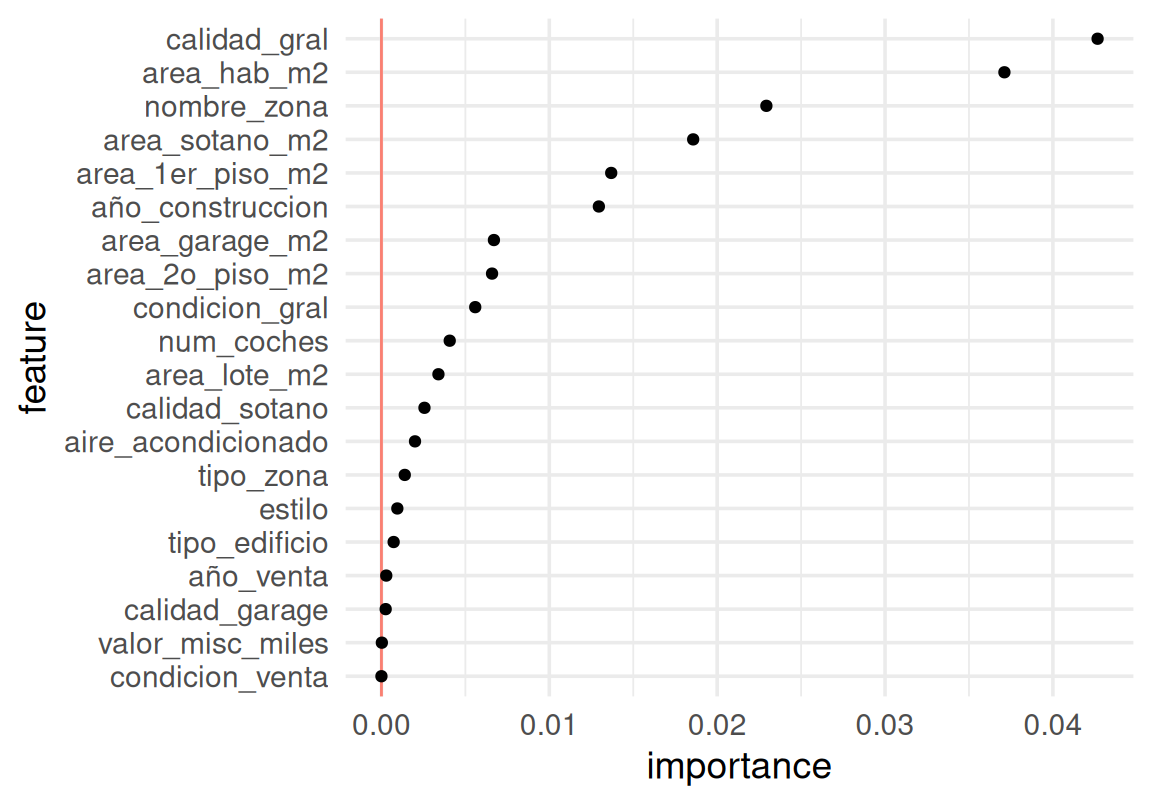Click the area_hab_m2 data point

1004,72
